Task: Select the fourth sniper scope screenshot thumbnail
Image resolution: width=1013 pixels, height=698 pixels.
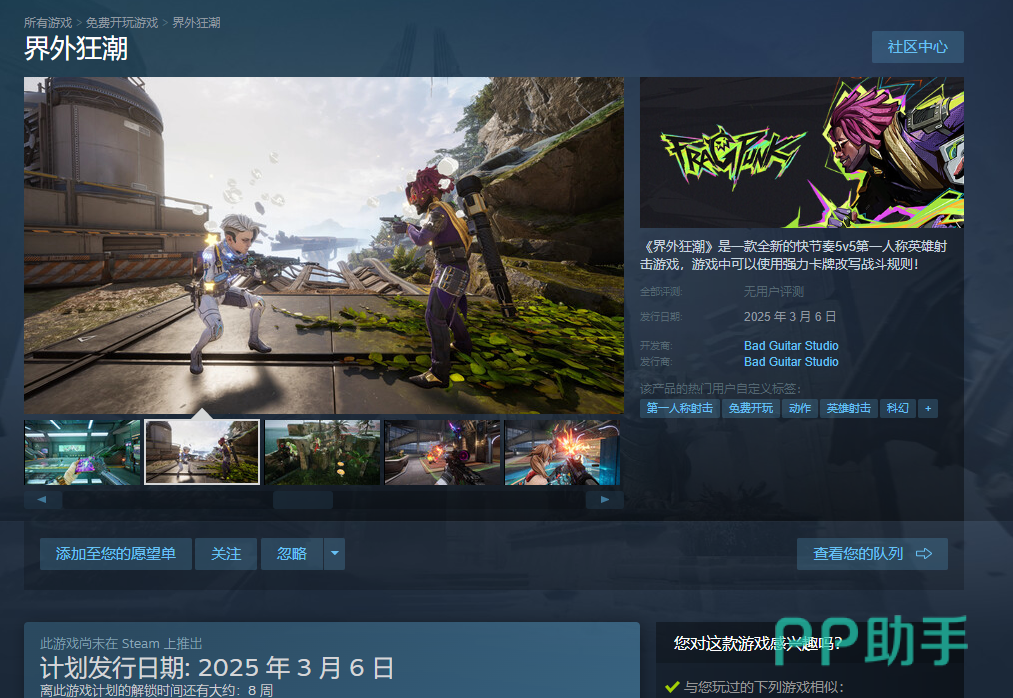Action: point(443,452)
